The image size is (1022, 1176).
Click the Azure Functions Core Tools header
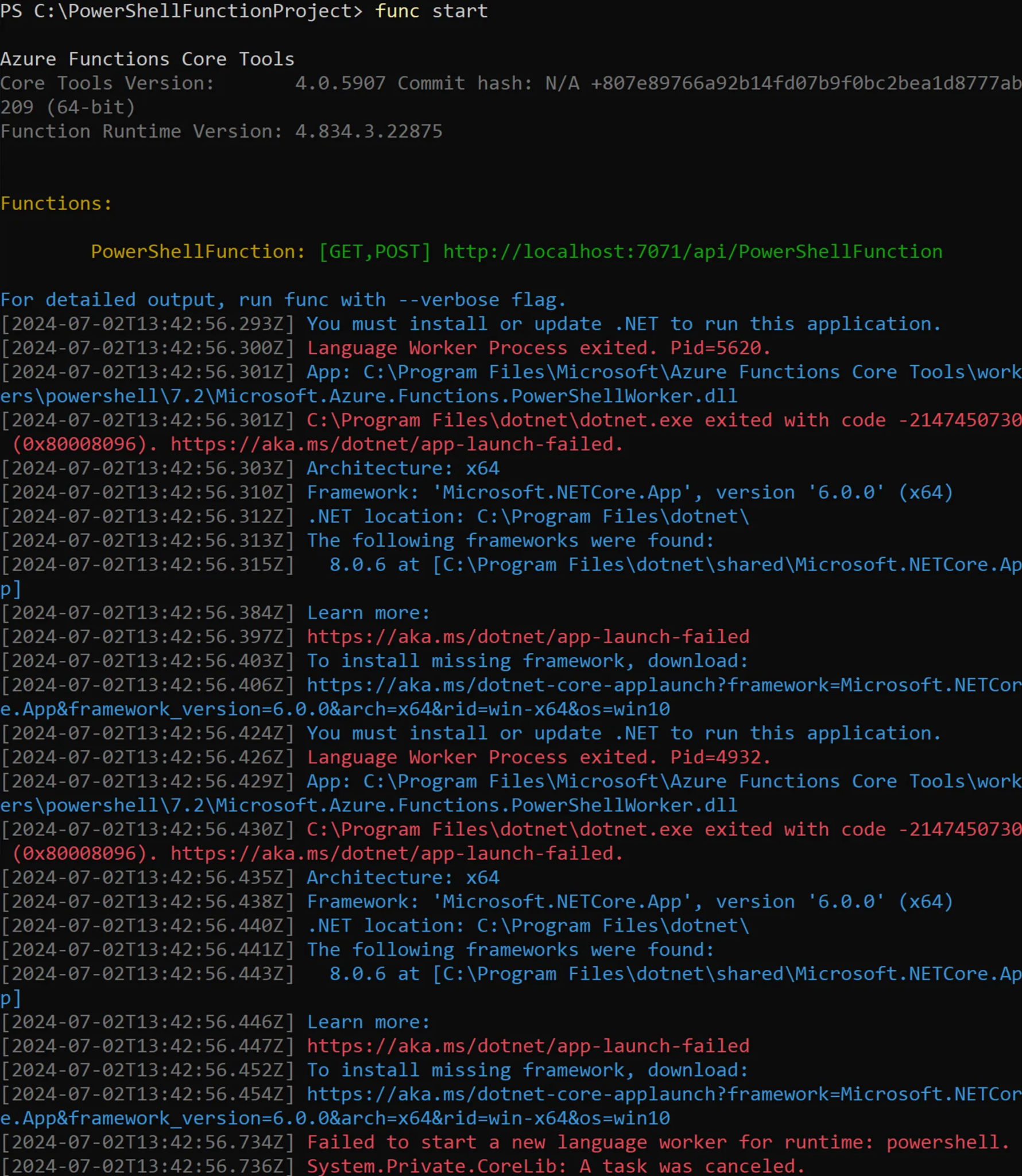[x=147, y=59]
